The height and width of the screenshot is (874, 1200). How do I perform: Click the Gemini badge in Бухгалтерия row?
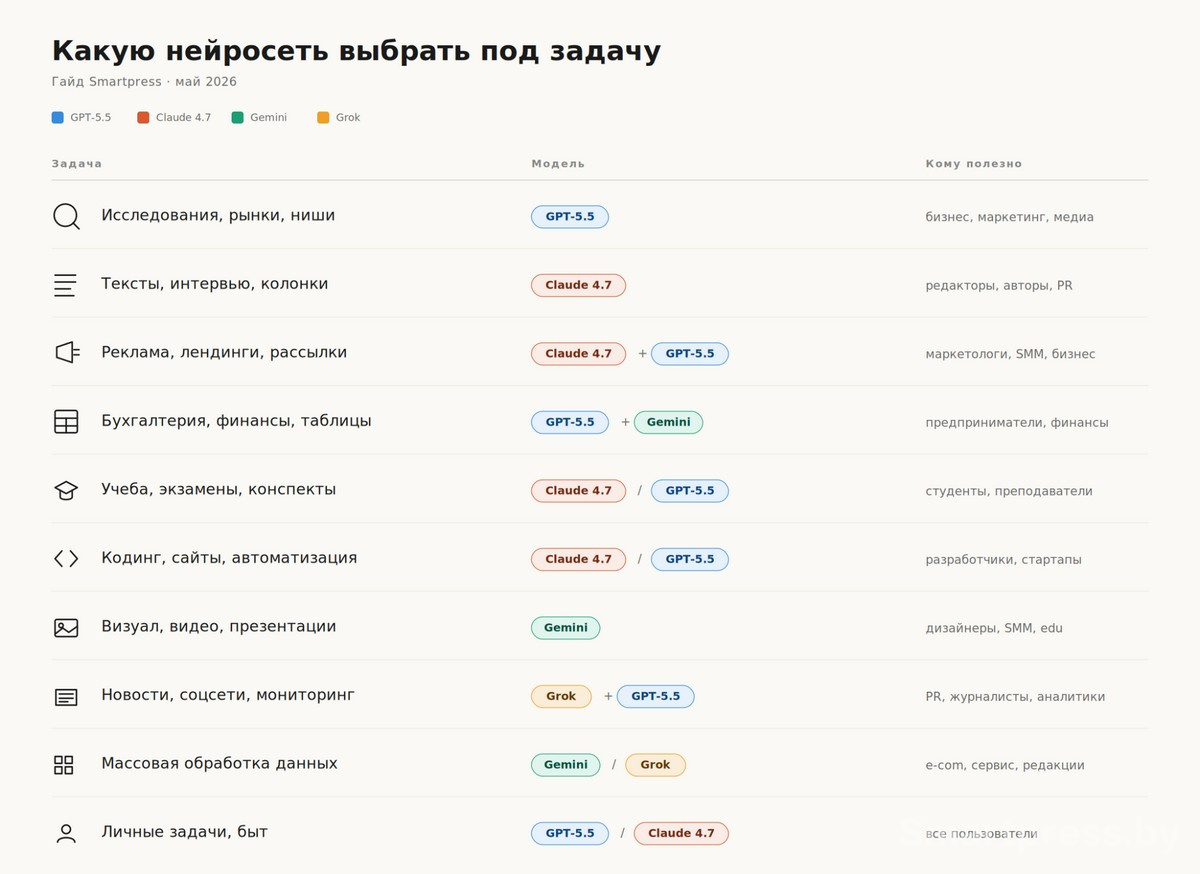[668, 422]
